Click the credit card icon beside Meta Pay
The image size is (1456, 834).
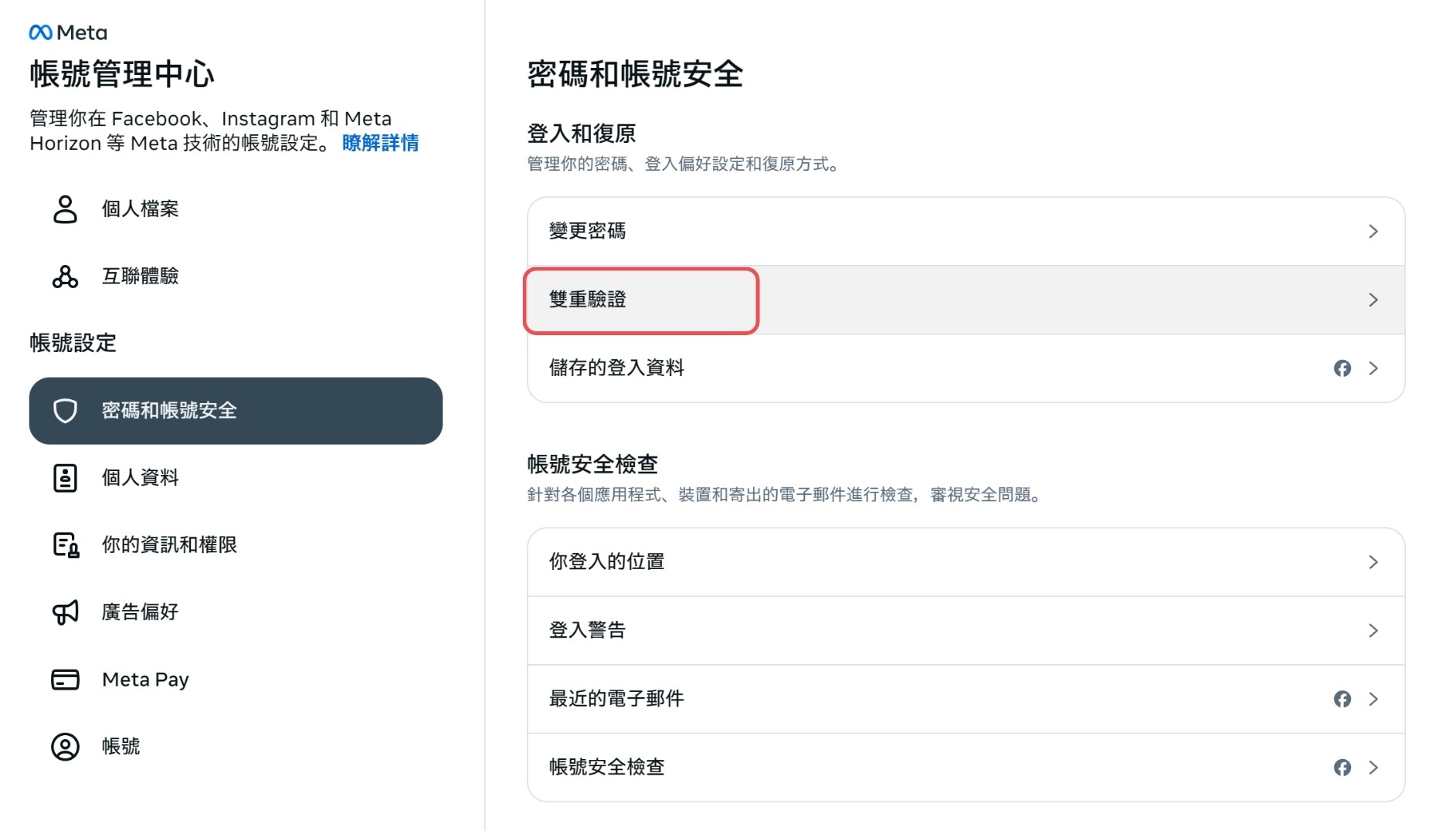65,680
